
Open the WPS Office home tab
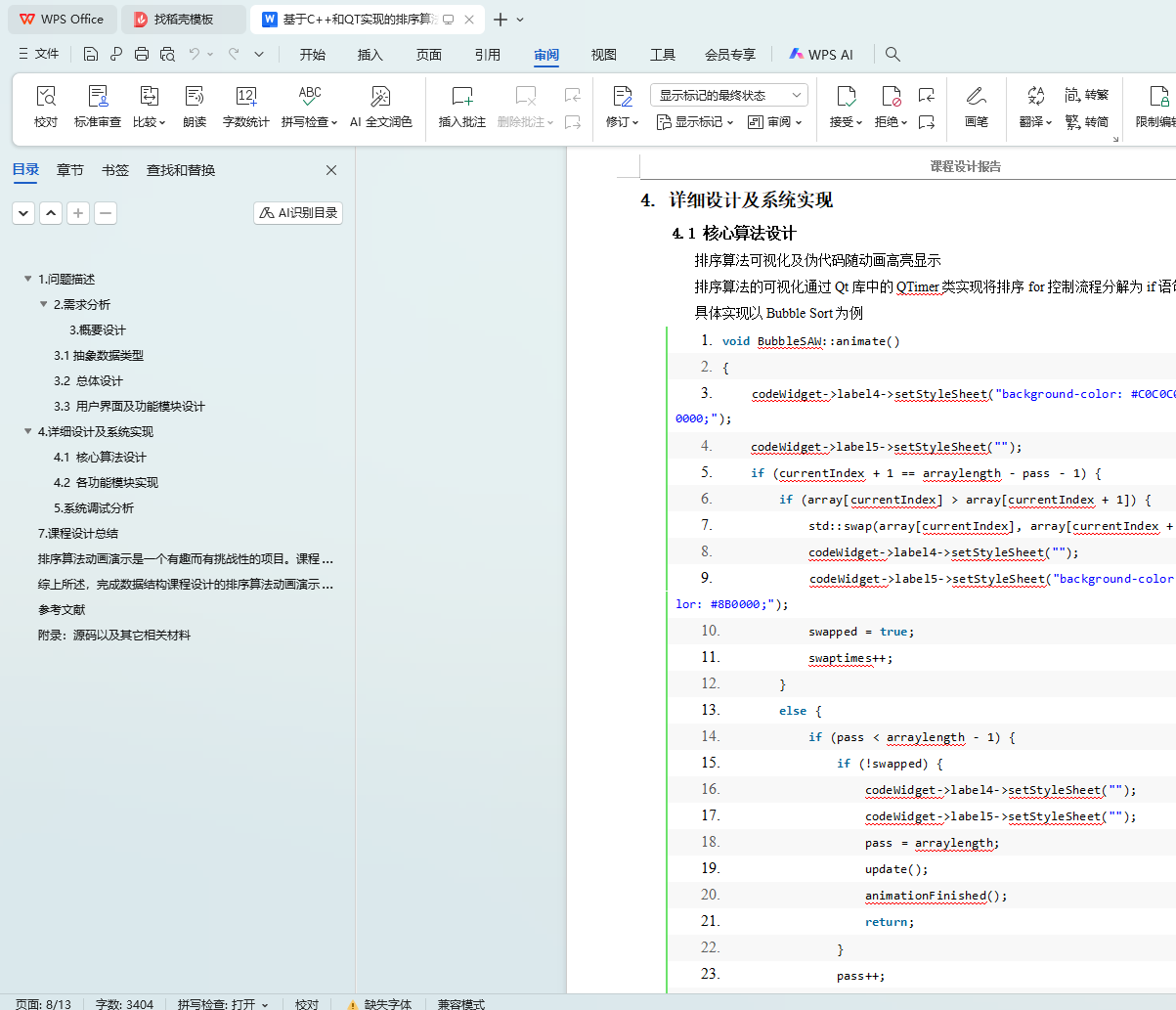pyautogui.click(x=62, y=19)
